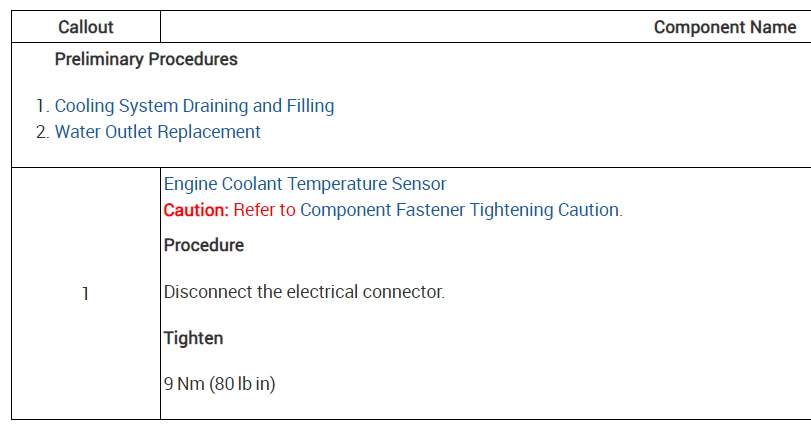
Task: Click list number '2.' before Water Outlet
Action: 42,132
